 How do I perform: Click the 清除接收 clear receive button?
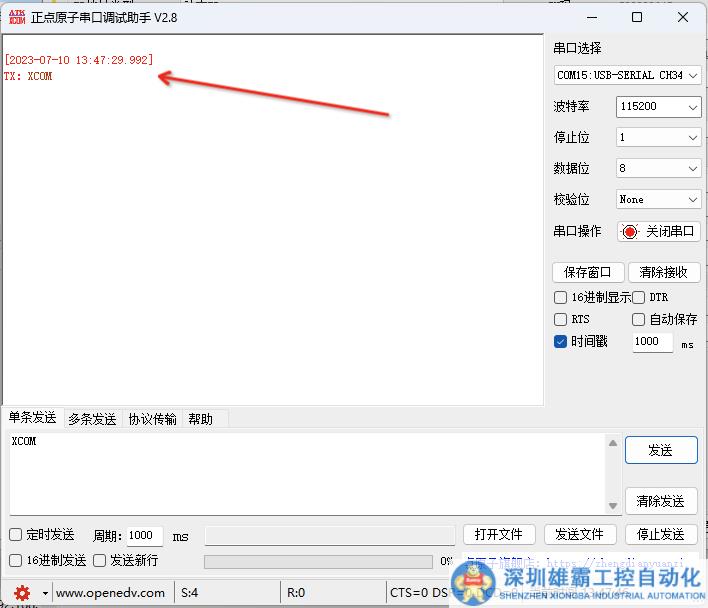click(663, 272)
